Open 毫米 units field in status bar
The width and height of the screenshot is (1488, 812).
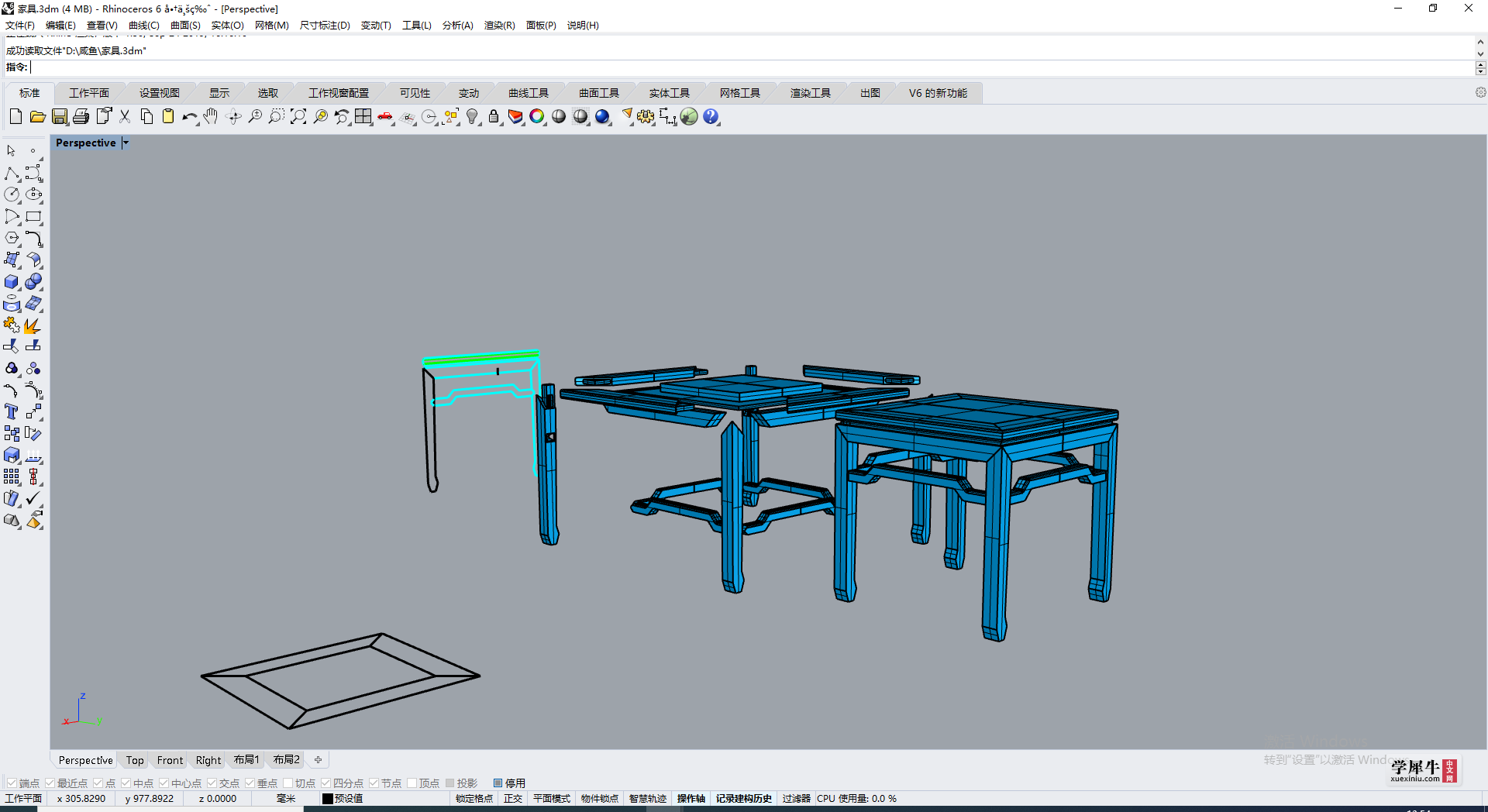[x=286, y=799]
